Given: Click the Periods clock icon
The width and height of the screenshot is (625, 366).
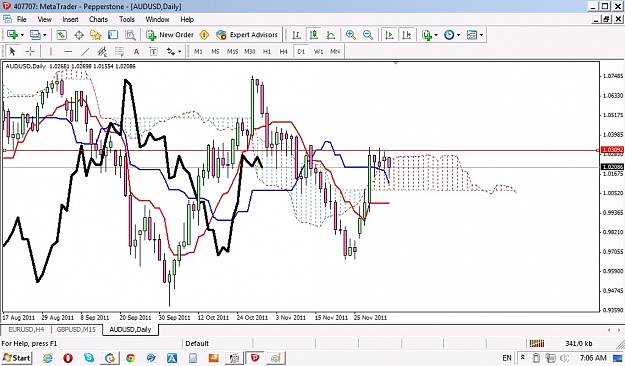Looking at the screenshot, I should point(449,35).
